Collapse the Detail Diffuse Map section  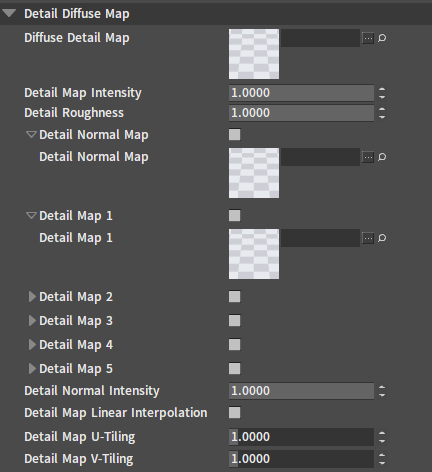coord(9,14)
